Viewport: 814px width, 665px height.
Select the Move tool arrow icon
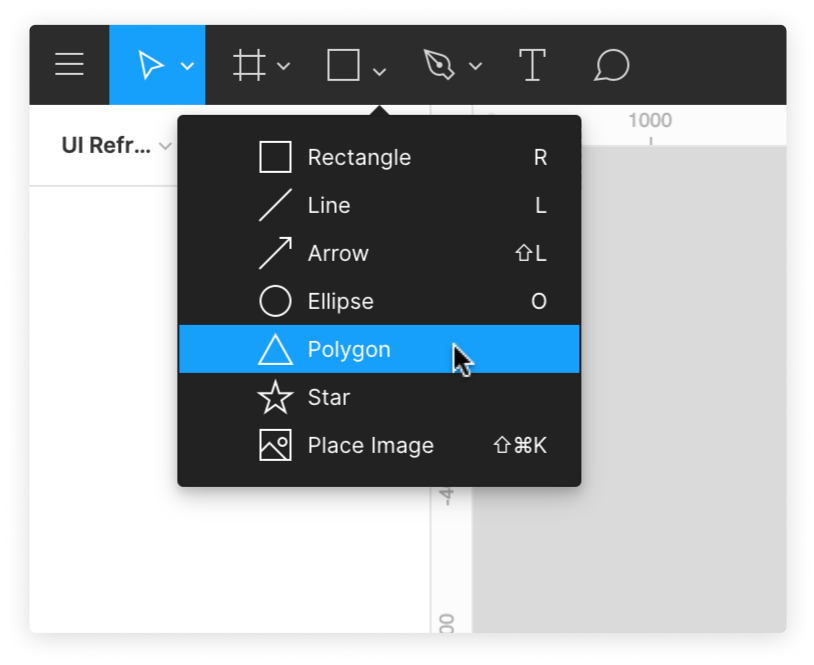[151, 65]
